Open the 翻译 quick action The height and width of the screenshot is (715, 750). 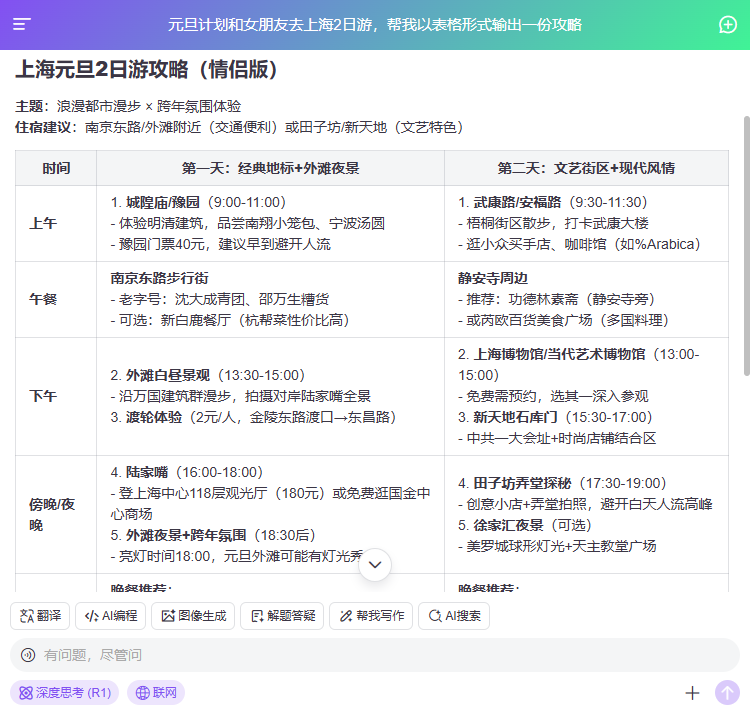(x=40, y=616)
